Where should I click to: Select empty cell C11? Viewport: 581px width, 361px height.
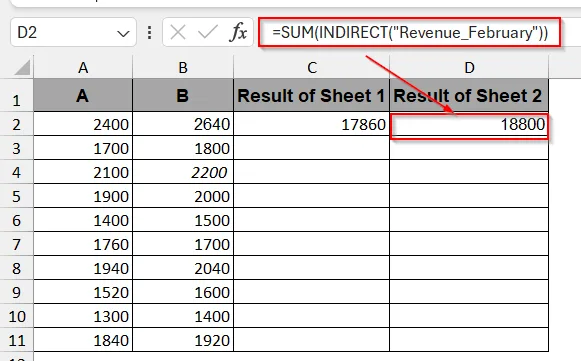pos(312,340)
